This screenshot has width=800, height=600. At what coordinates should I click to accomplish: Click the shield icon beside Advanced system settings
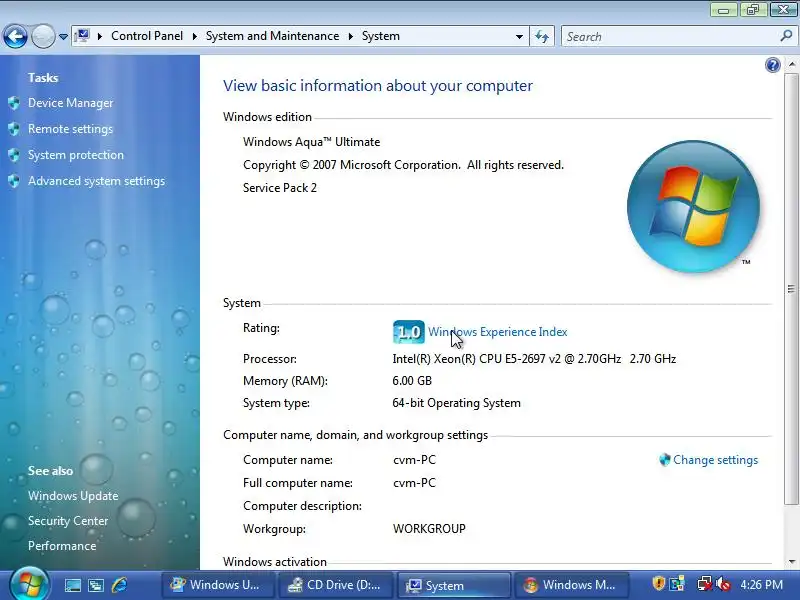tap(14, 181)
